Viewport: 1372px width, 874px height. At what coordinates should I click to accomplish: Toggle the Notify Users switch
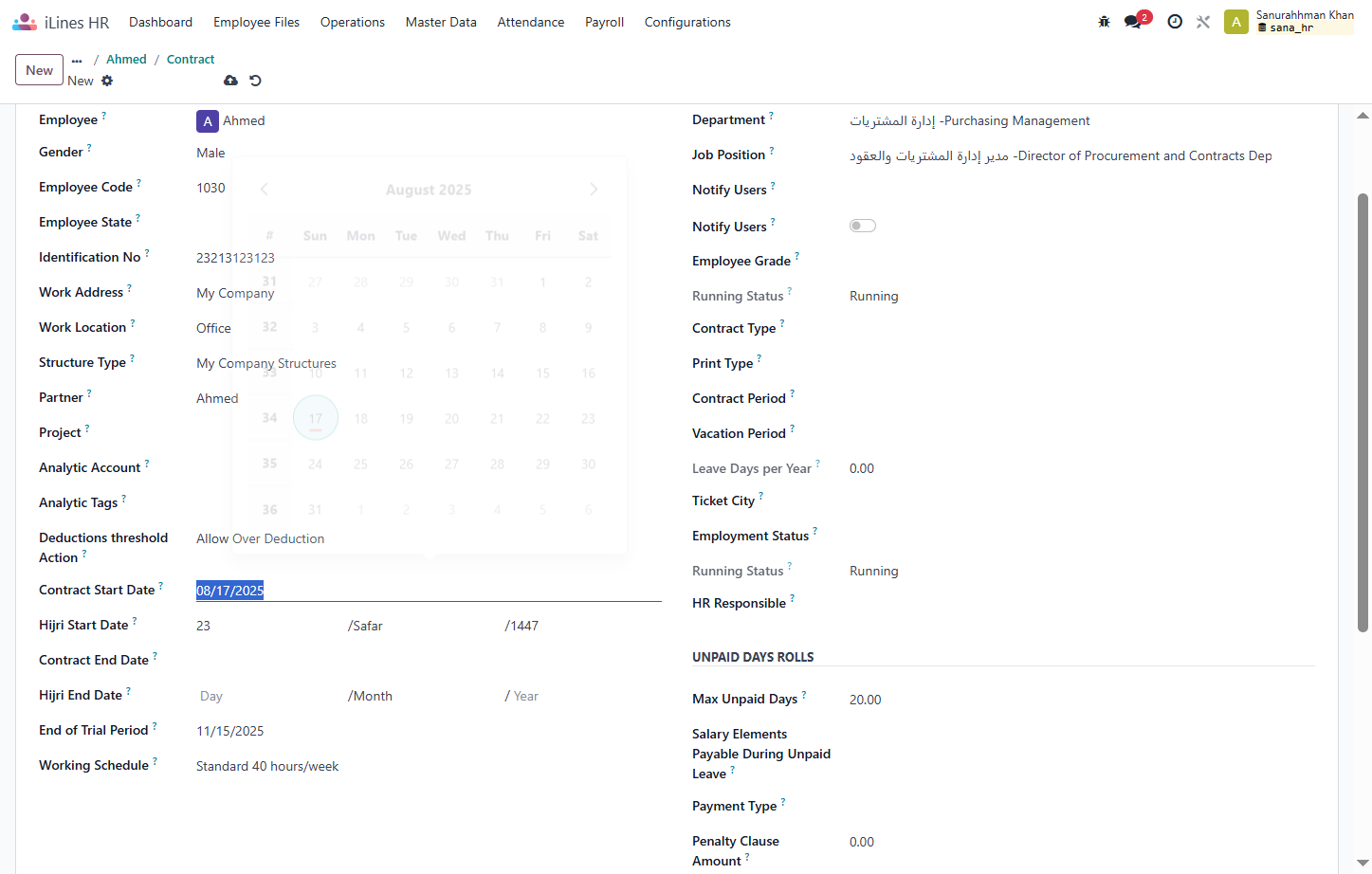[863, 226]
